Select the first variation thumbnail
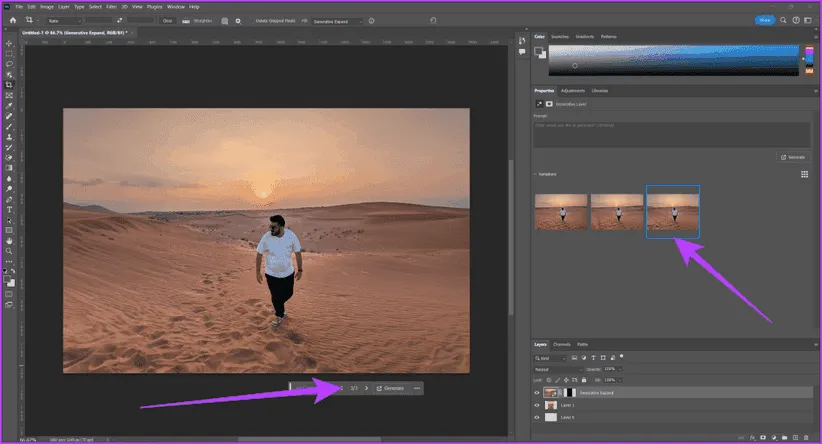 point(561,211)
